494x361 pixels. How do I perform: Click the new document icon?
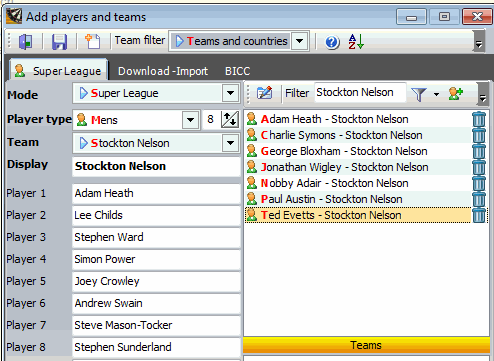pos(92,41)
